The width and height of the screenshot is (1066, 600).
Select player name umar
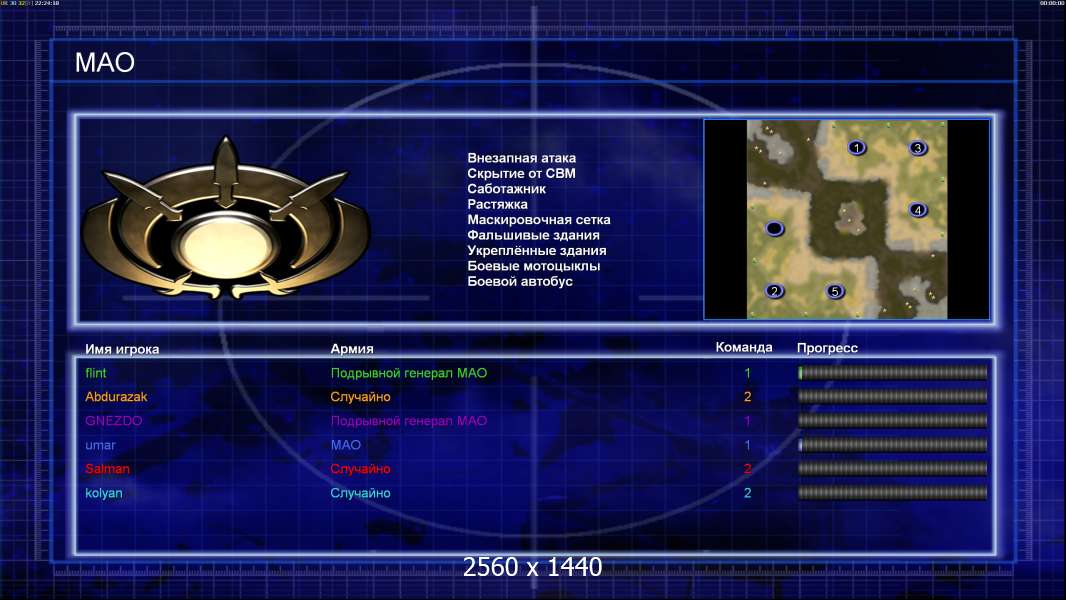[101, 445]
